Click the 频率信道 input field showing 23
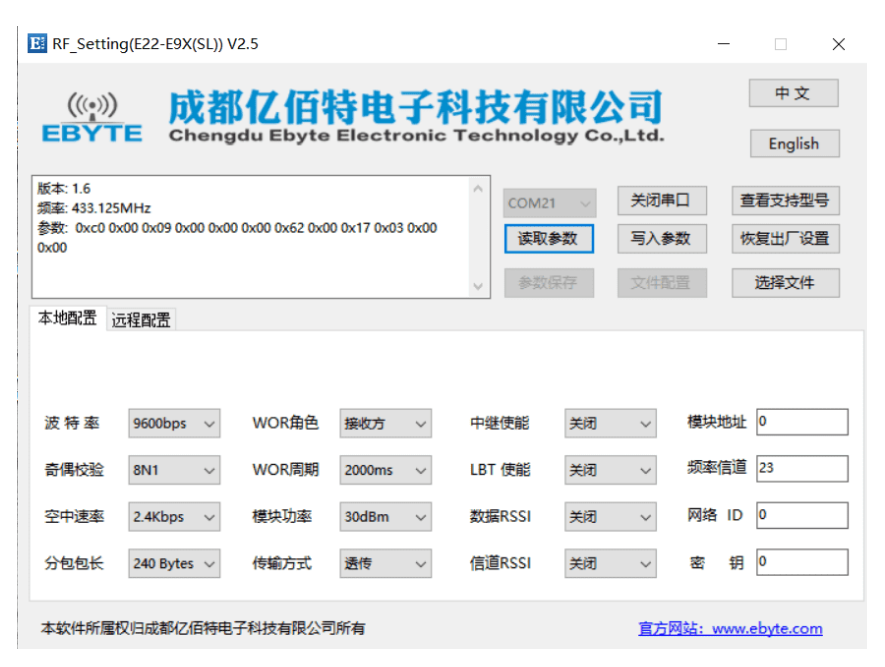This screenshot has width=885, height=667. point(803,469)
